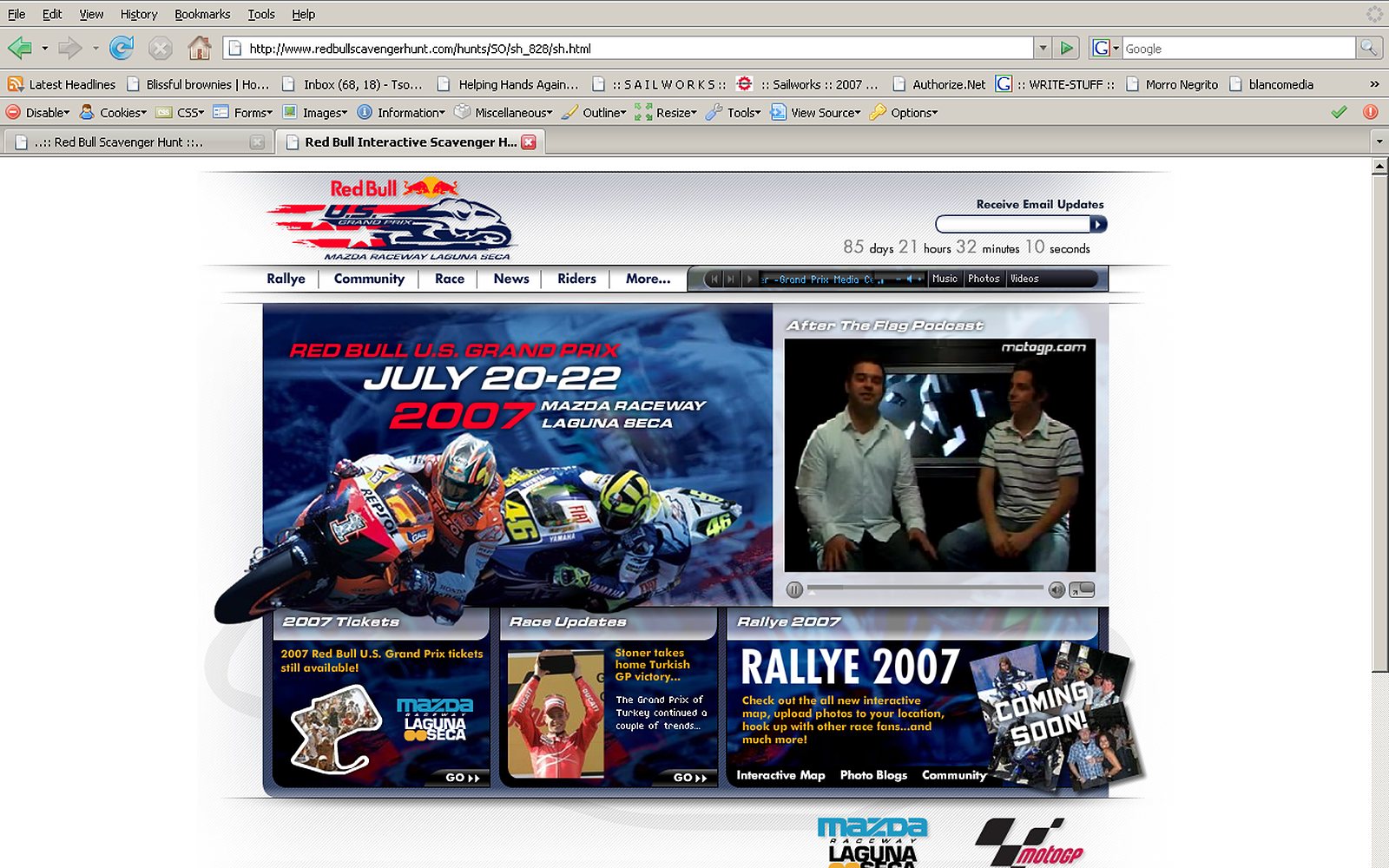The image size is (1389, 868).
Task: Close the Red Bull Interactive Scavenger tab
Action: [529, 142]
